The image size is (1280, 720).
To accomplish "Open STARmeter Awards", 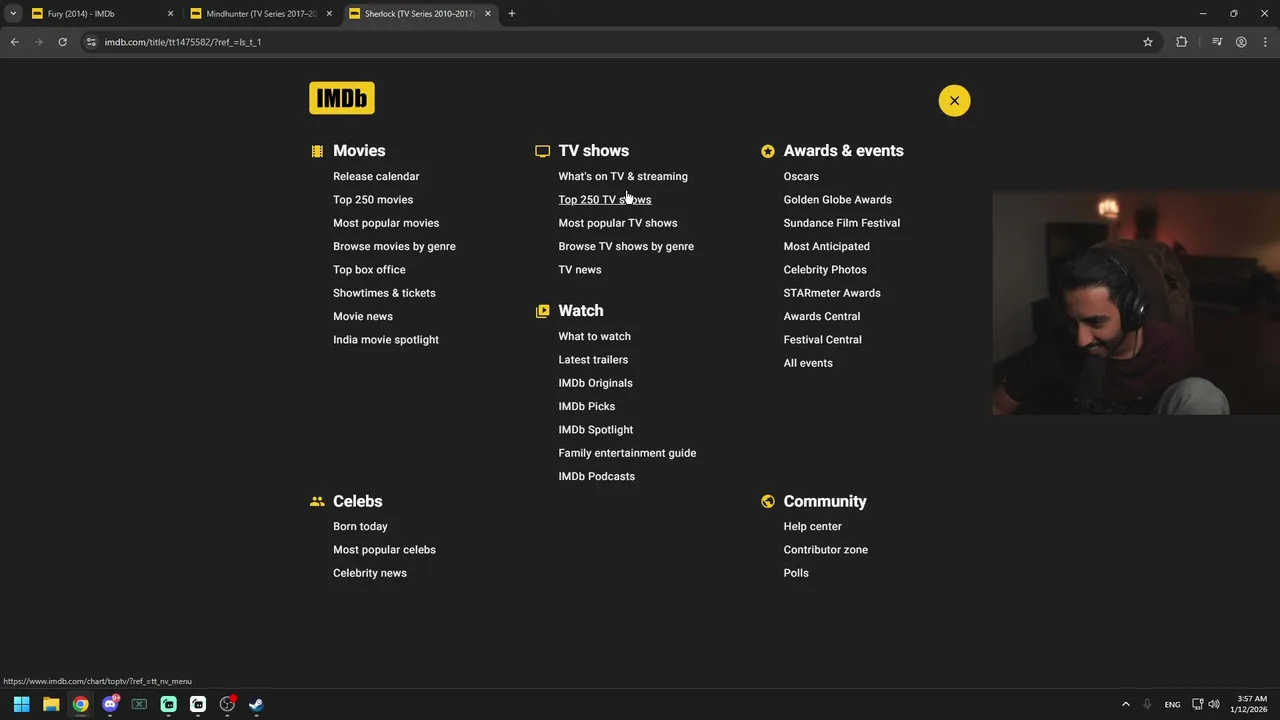I will point(832,293).
